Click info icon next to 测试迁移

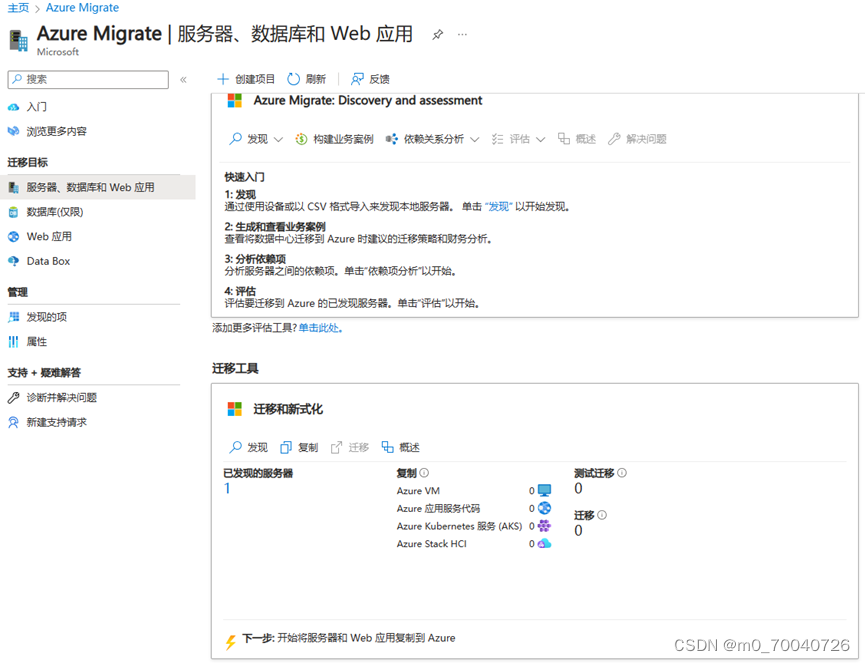coord(622,473)
